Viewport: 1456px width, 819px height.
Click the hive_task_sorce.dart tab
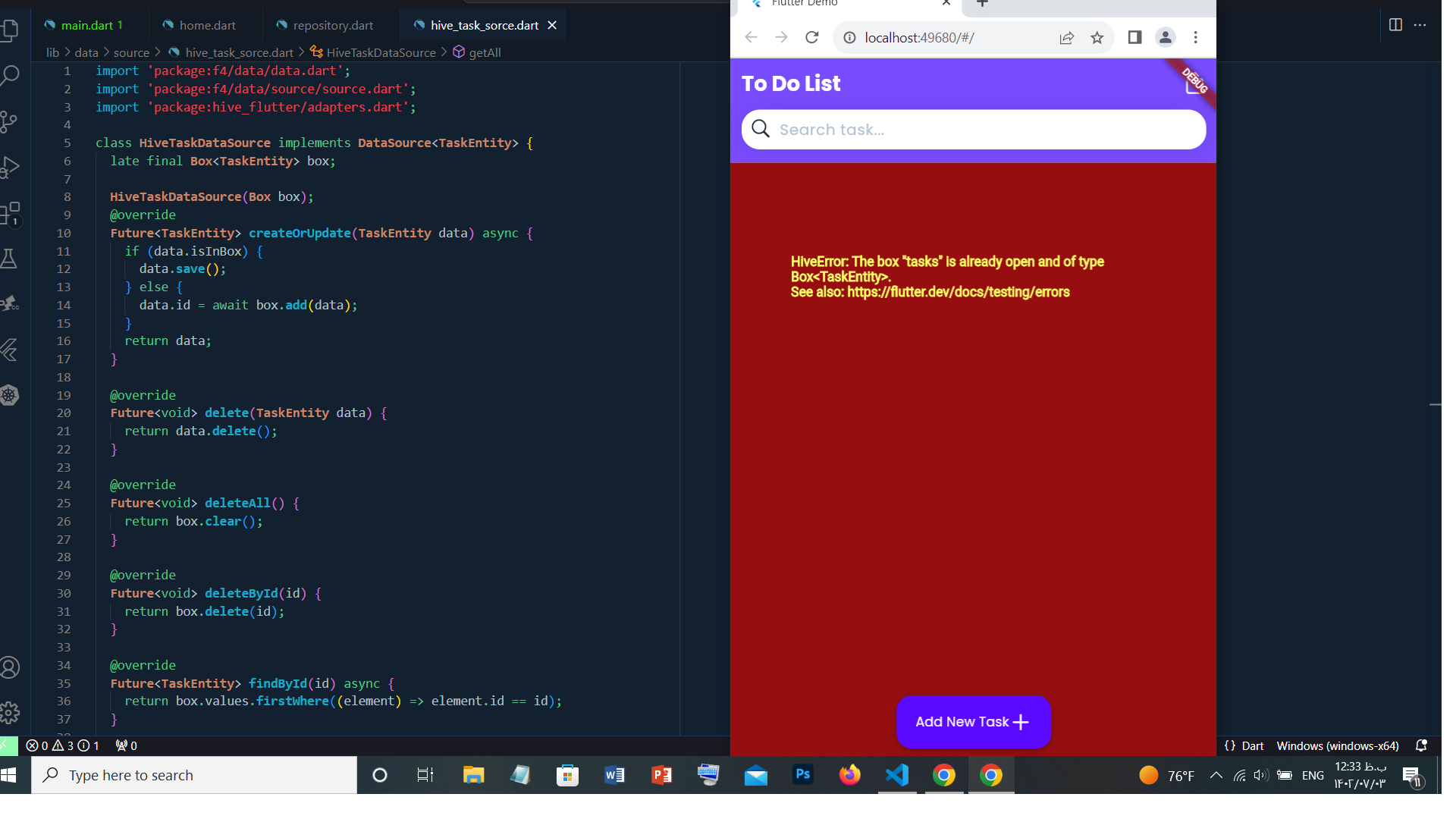click(483, 25)
